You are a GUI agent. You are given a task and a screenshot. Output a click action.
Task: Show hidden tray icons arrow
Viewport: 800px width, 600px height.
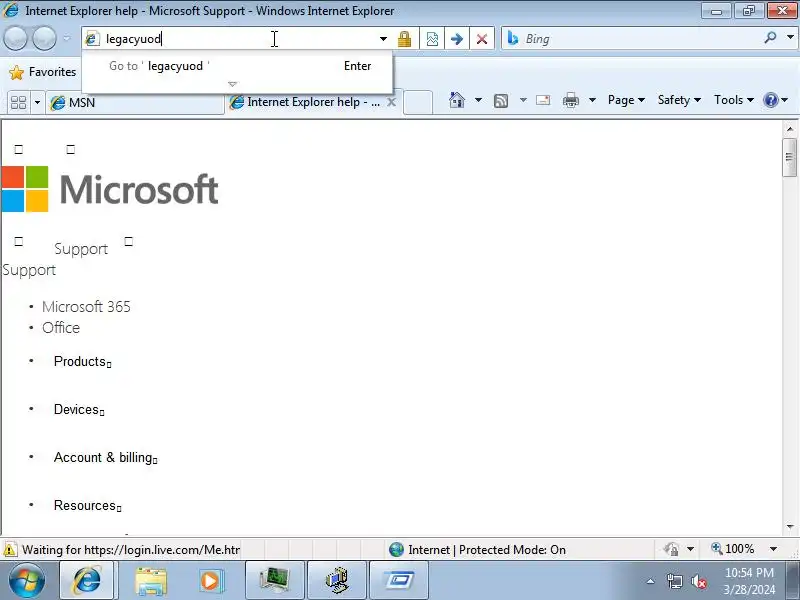651,581
